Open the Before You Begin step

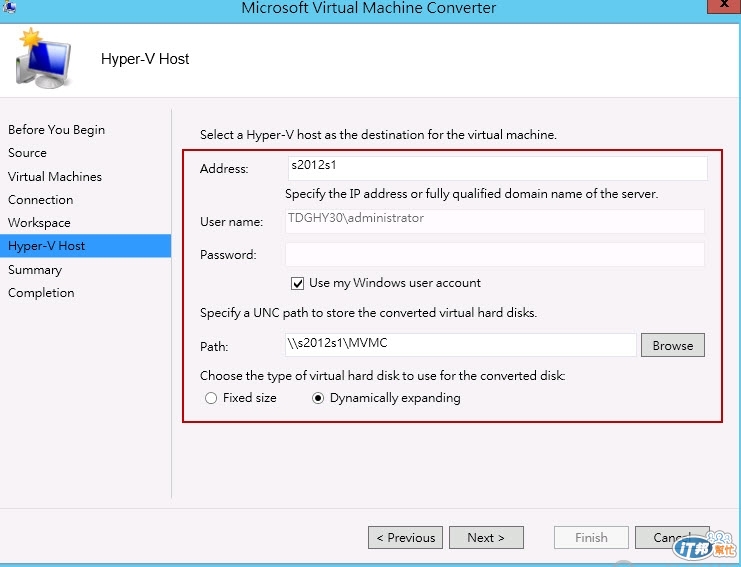pyautogui.click(x=57, y=130)
